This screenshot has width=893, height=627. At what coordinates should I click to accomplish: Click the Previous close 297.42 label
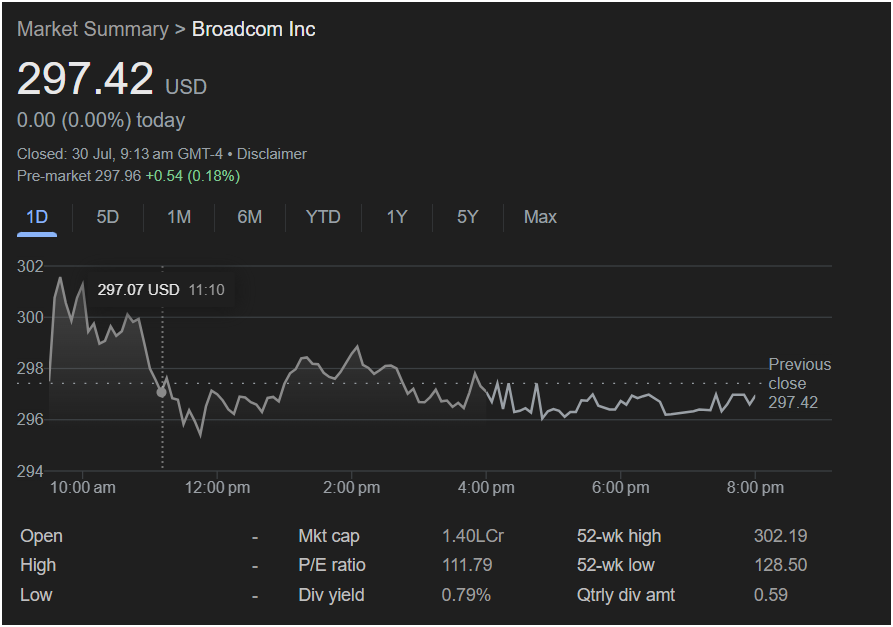tap(800, 383)
